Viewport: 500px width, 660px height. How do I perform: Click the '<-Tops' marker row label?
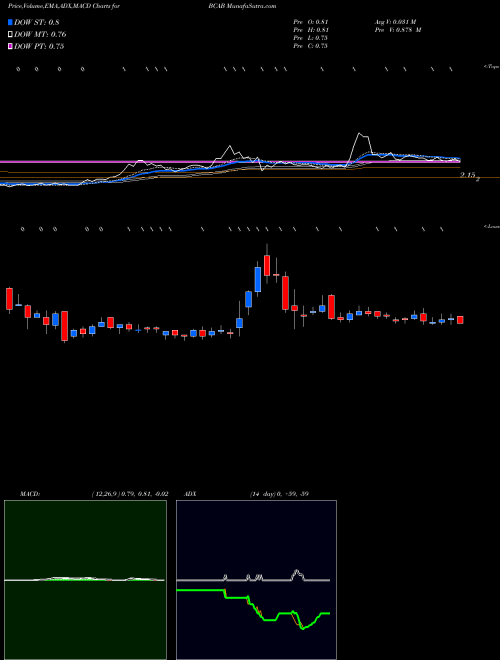point(492,67)
